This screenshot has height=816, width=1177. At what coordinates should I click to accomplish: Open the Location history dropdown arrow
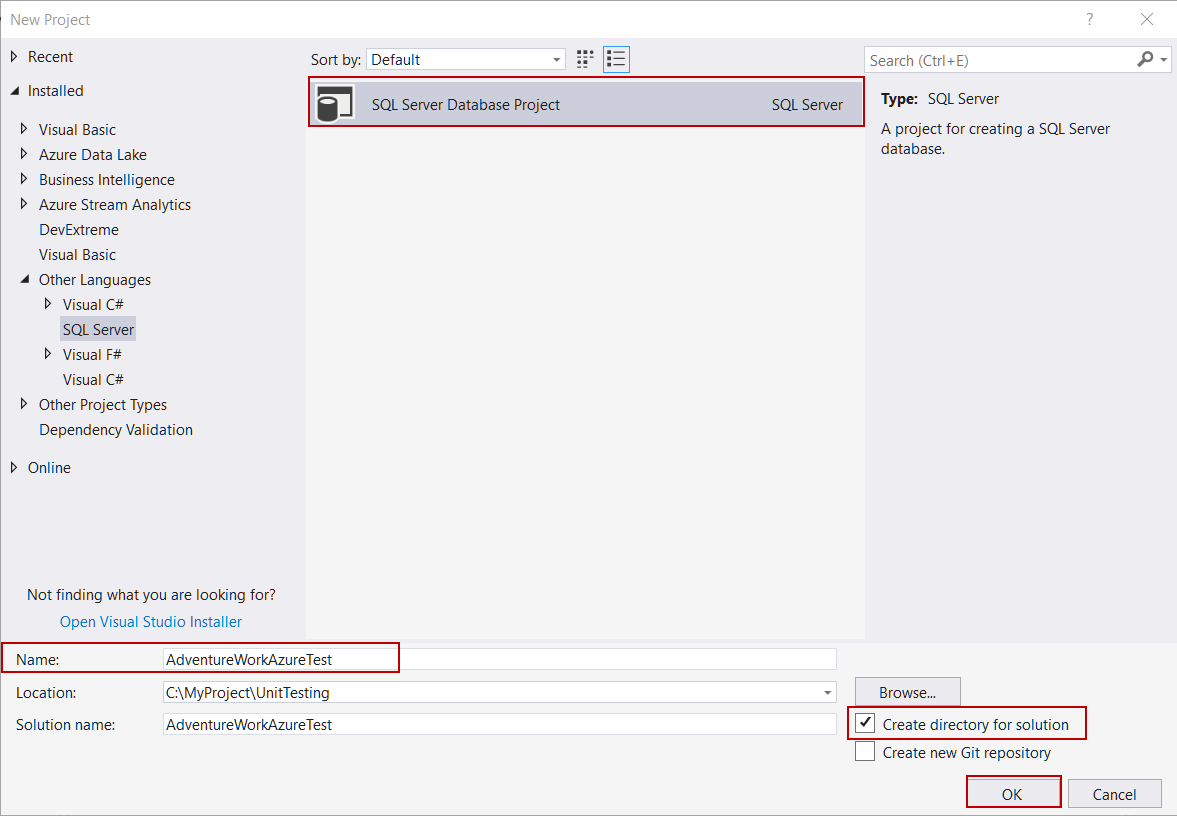827,692
